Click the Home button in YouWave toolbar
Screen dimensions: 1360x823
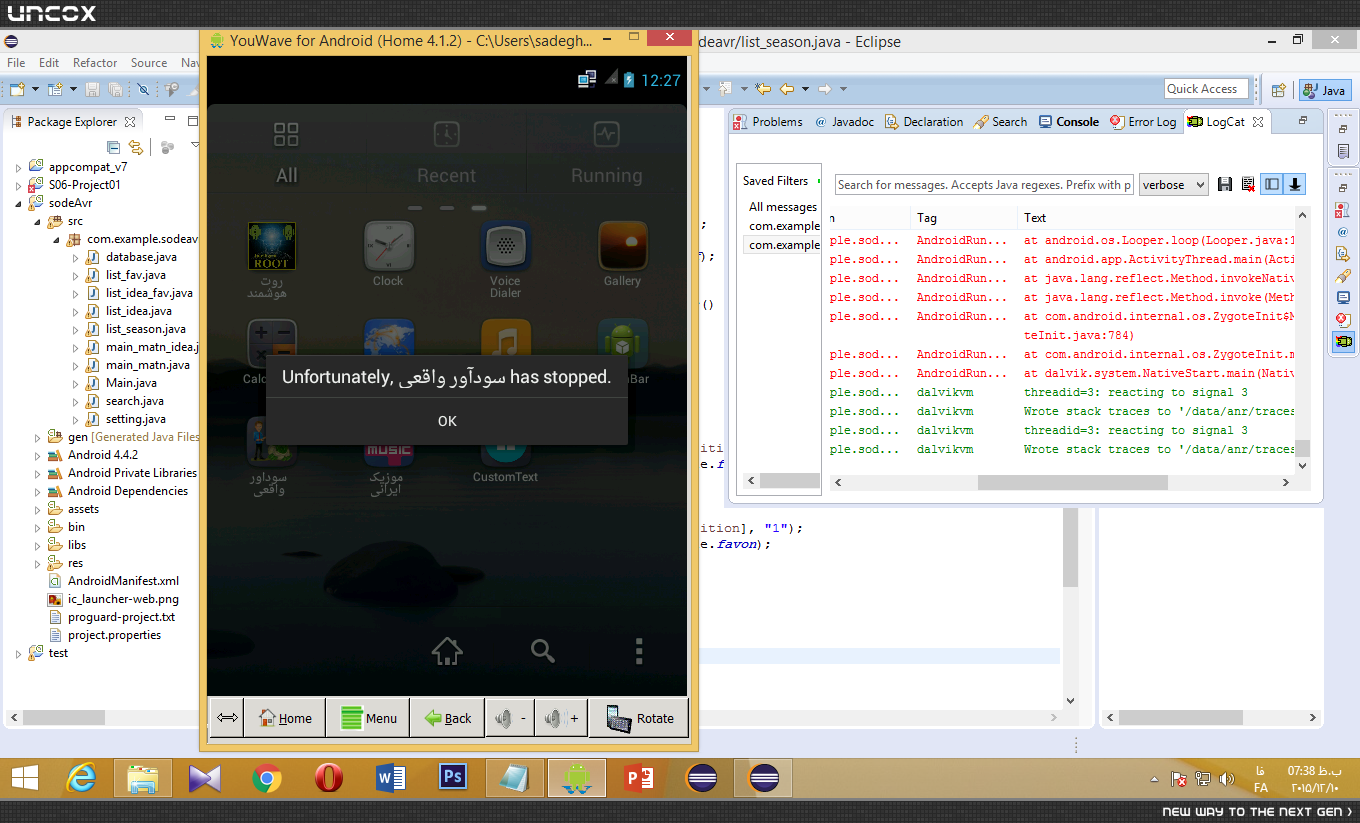(285, 718)
